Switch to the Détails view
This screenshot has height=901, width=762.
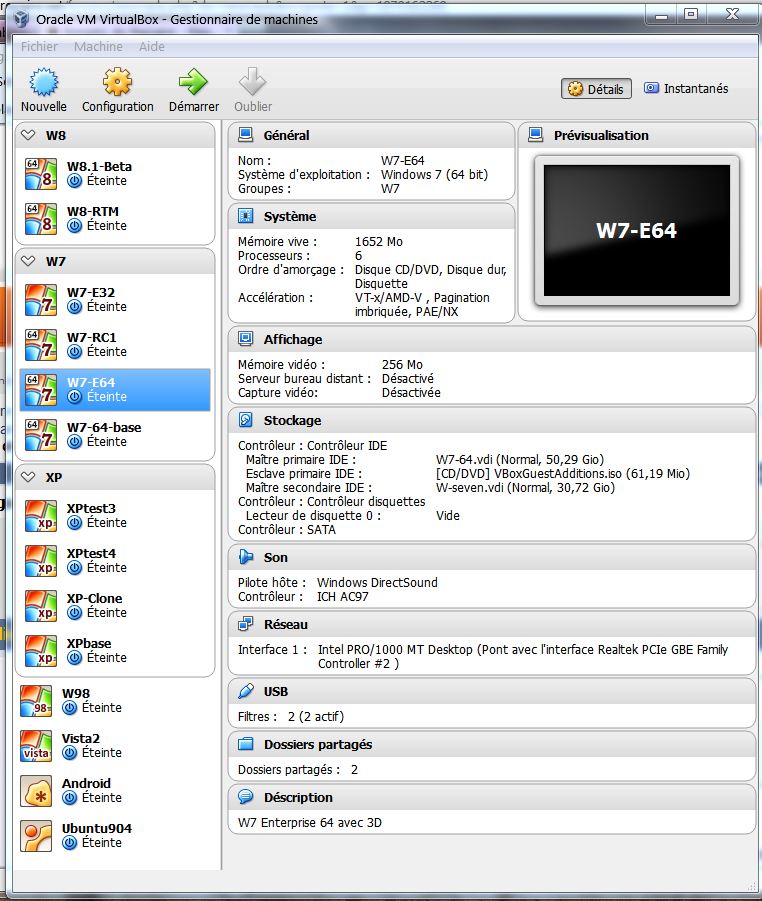pyautogui.click(x=596, y=89)
